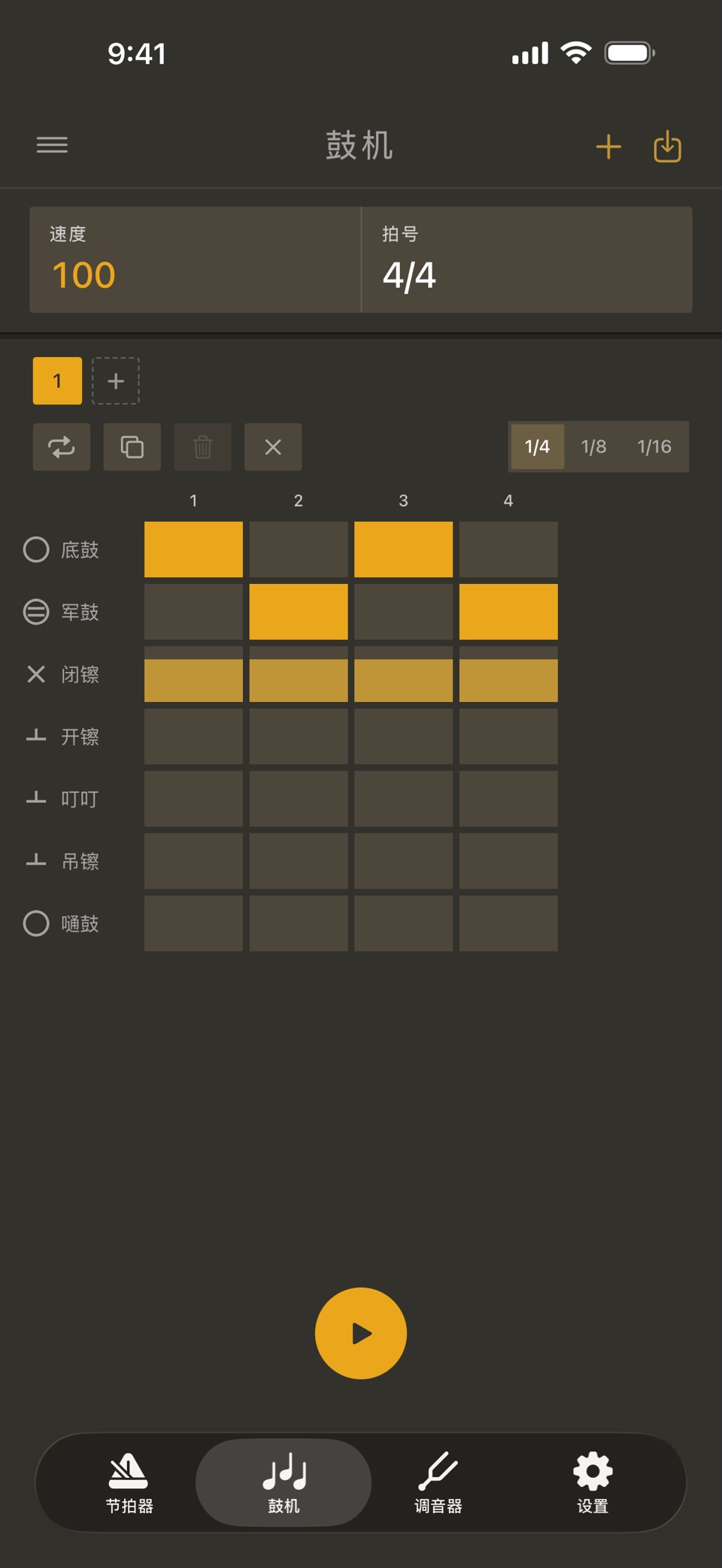Image resolution: width=722 pixels, height=1568 pixels.
Task: Tap the 底鼓 kick drum icon
Action: [36, 549]
